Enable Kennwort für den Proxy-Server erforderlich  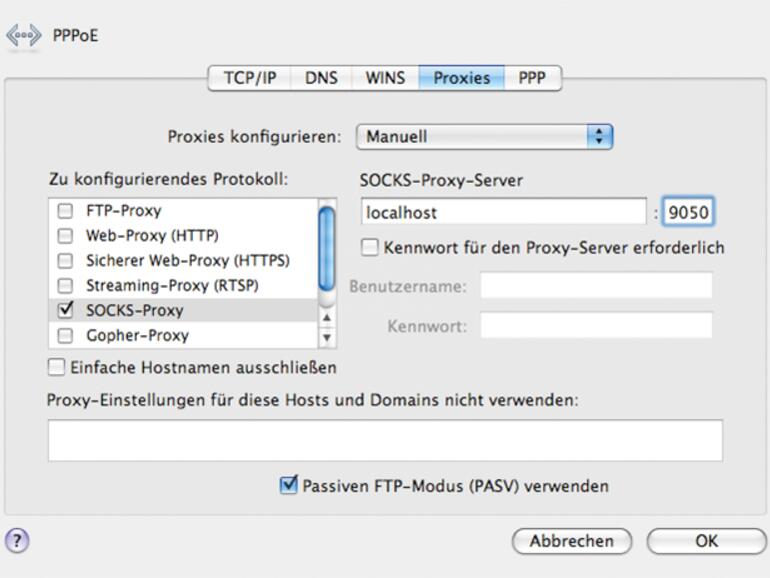(x=371, y=247)
